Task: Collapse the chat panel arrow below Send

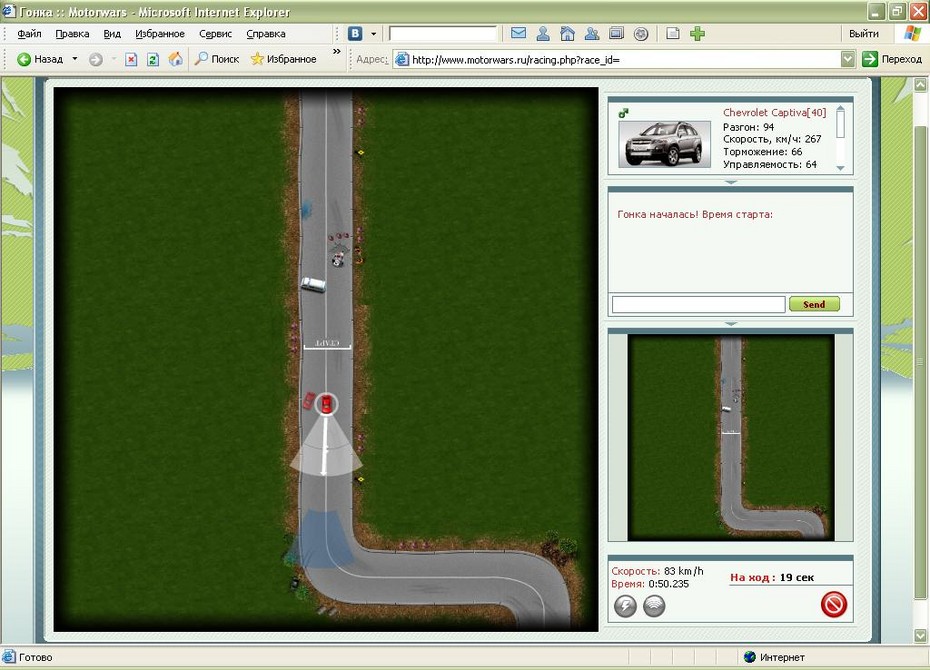Action: tap(731, 324)
